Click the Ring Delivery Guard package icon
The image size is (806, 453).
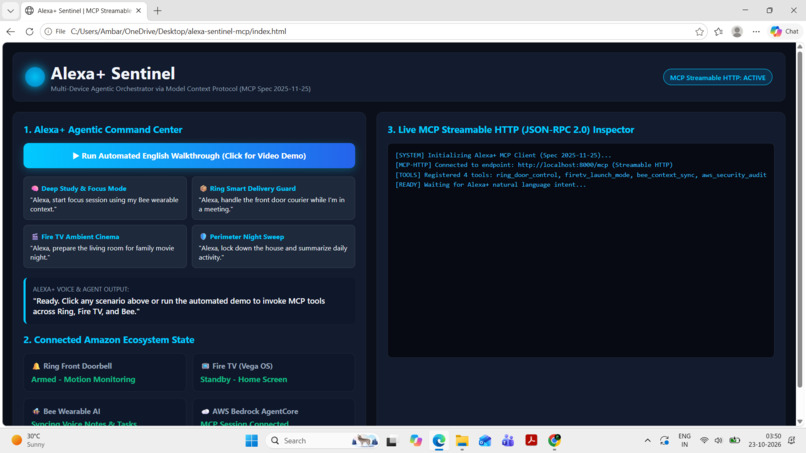point(203,189)
